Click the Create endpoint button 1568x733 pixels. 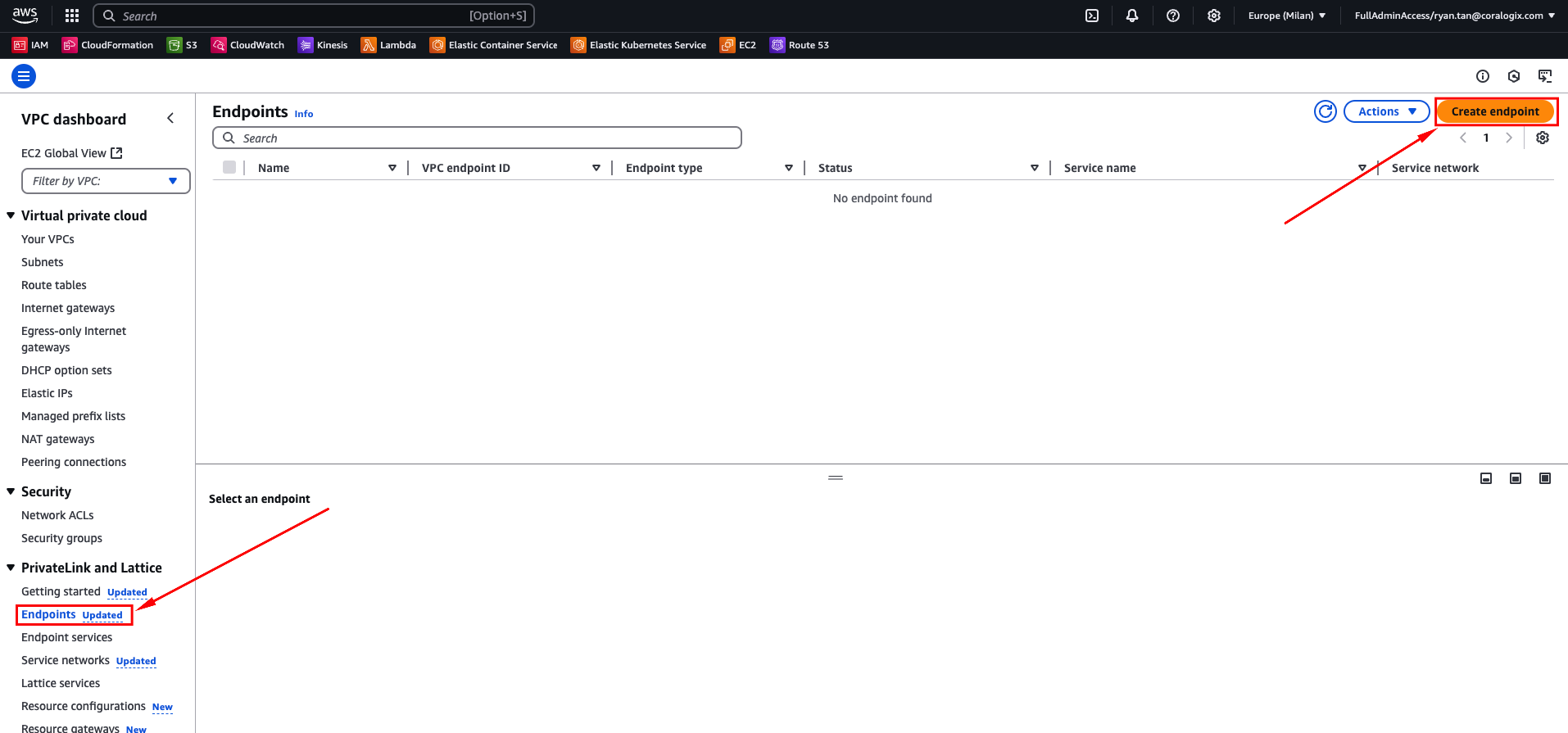click(x=1494, y=111)
